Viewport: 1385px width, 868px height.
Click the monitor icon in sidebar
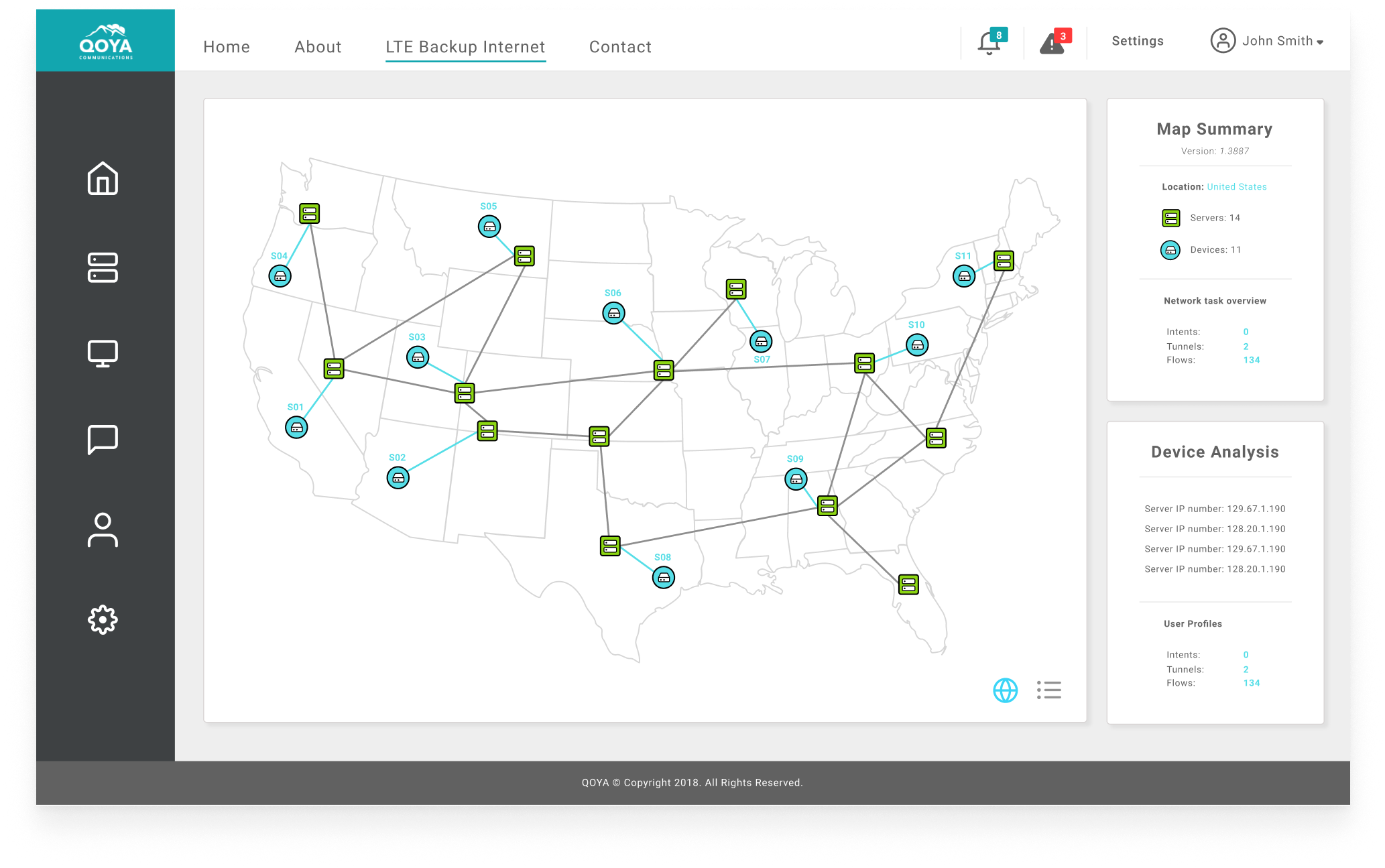click(x=103, y=353)
